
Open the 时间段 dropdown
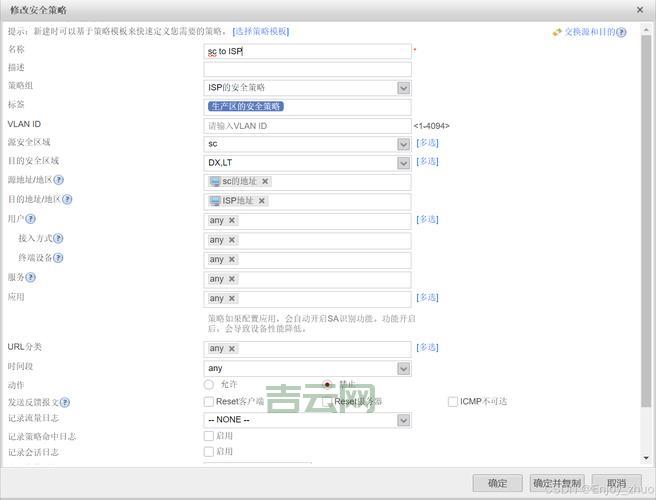(x=403, y=368)
